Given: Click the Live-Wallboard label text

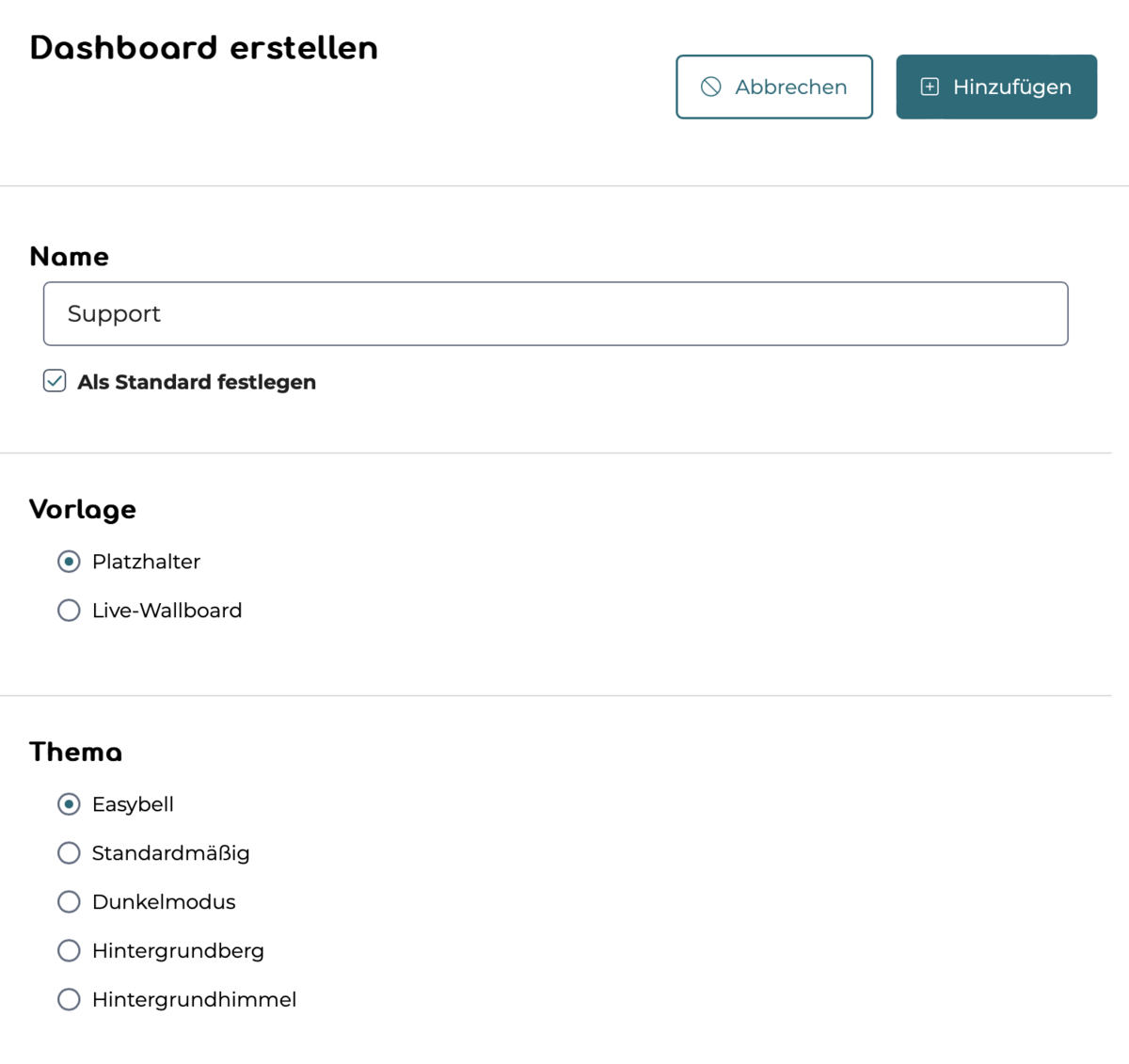Looking at the screenshot, I should click(167, 611).
